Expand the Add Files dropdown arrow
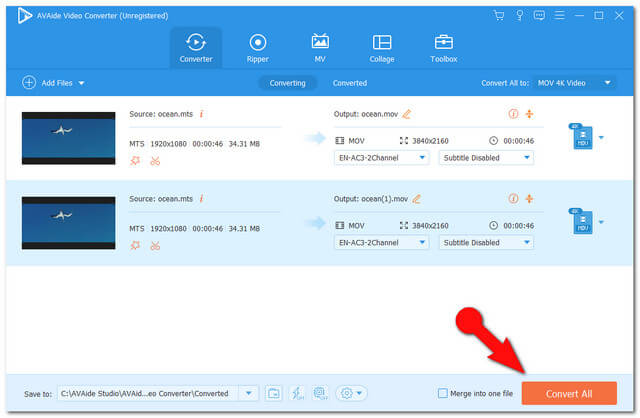This screenshot has height=418, width=640. 81,83
